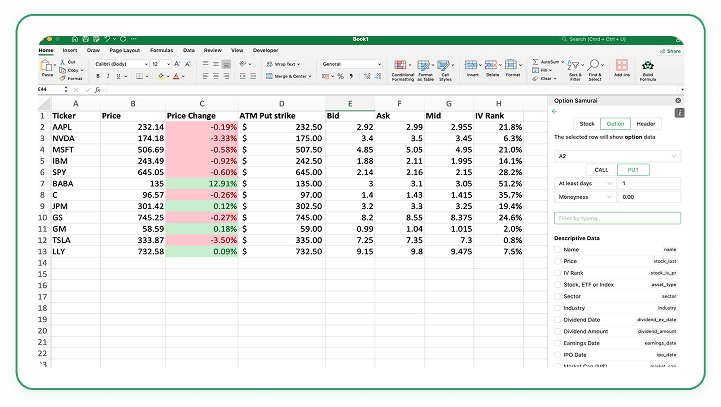This screenshot has width=721, height=407.
Task: Click the info icon in Option Samurai panel
Action: tap(679, 113)
